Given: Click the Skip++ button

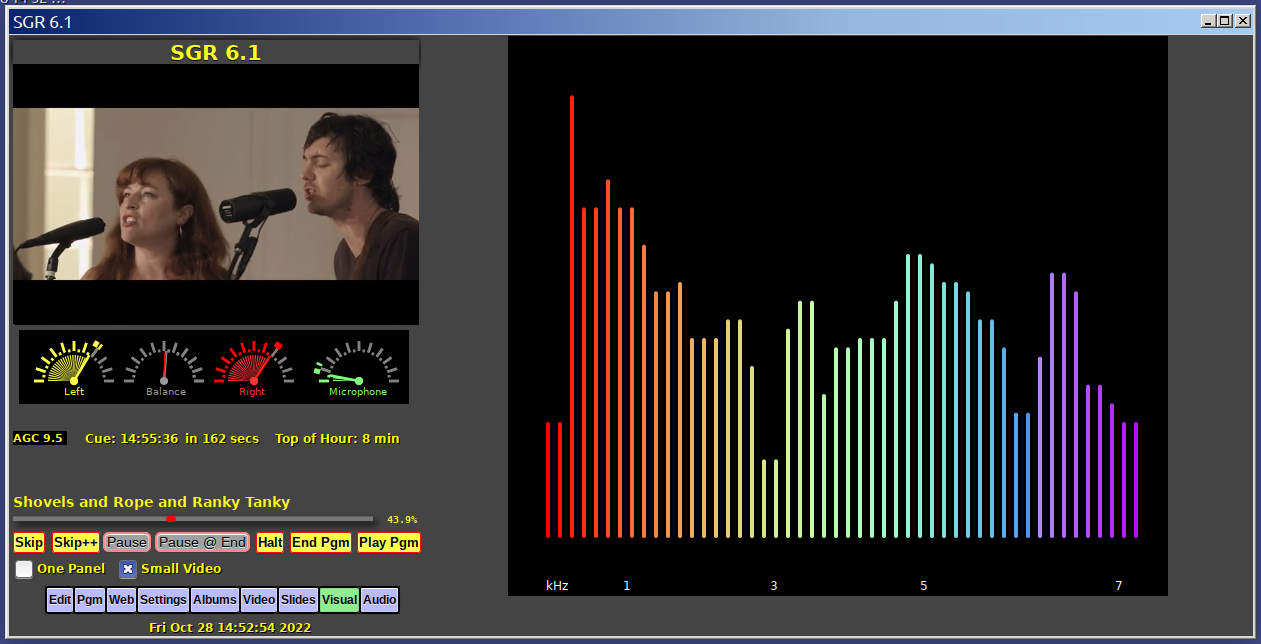Looking at the screenshot, I should coord(76,542).
